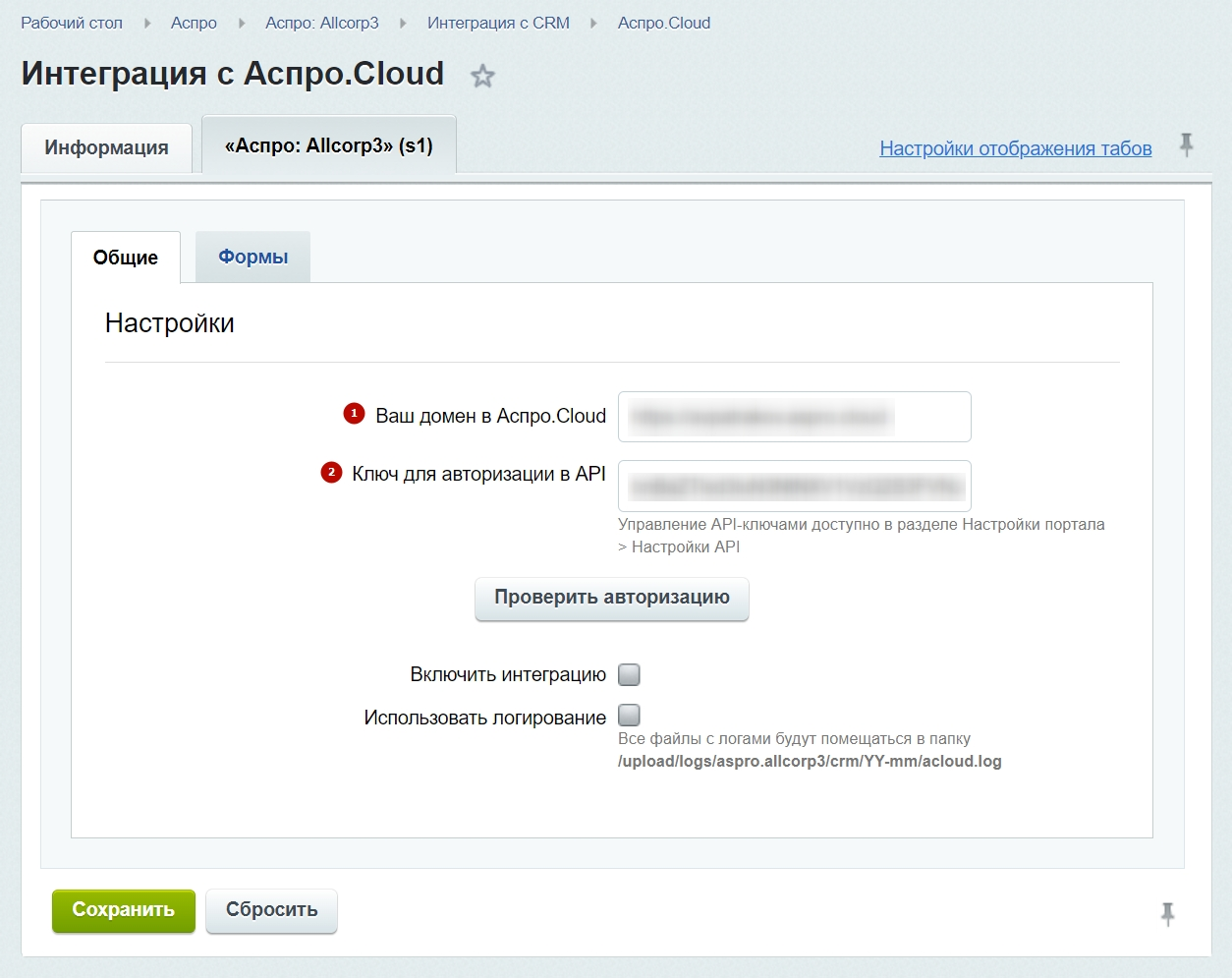Toggle the 'Использовать логирование' checkbox
The width and height of the screenshot is (1232, 978).
[629, 715]
